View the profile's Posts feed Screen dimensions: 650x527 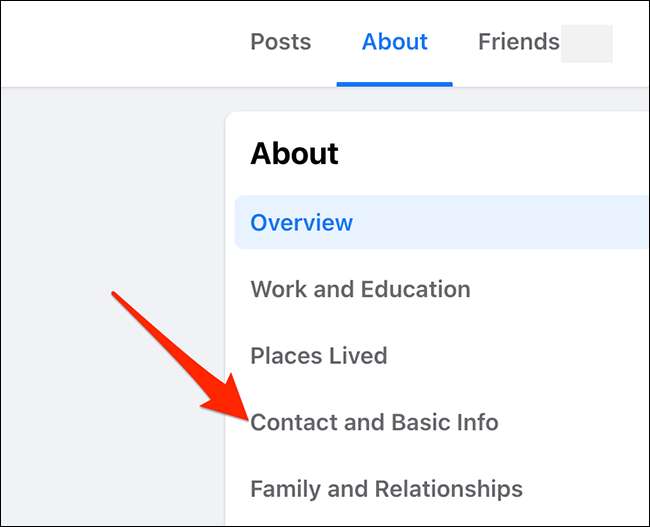coord(280,42)
